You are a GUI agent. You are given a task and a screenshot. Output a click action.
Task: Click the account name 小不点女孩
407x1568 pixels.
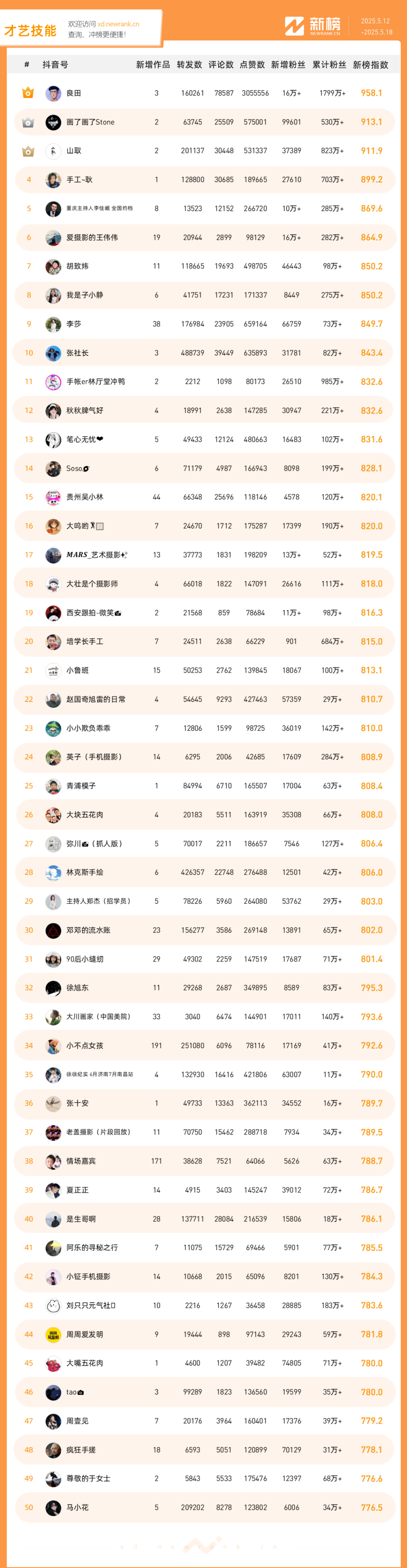point(84,1046)
